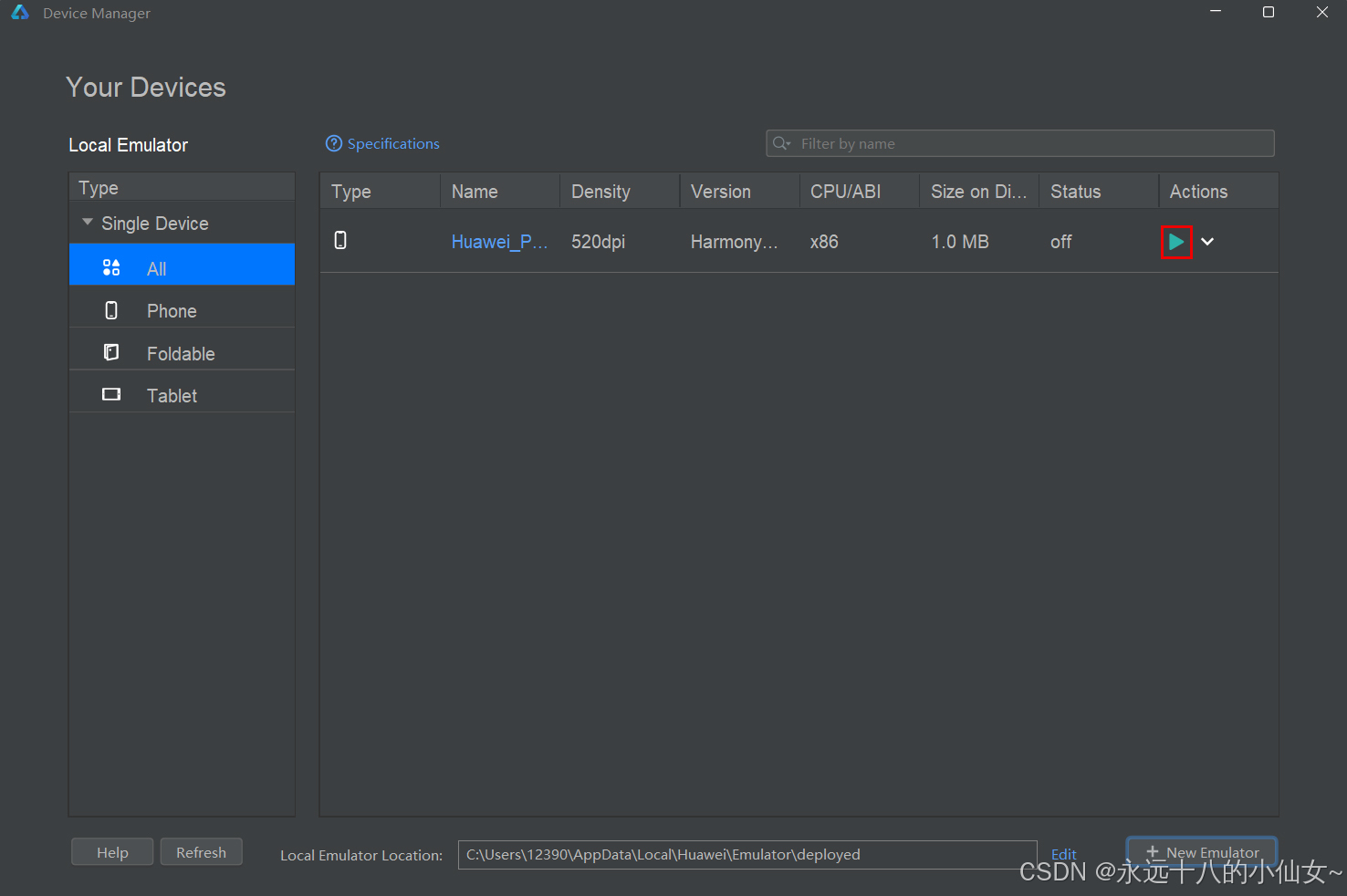Click the Filter by name search field
This screenshot has height=896, width=1347.
click(1020, 143)
